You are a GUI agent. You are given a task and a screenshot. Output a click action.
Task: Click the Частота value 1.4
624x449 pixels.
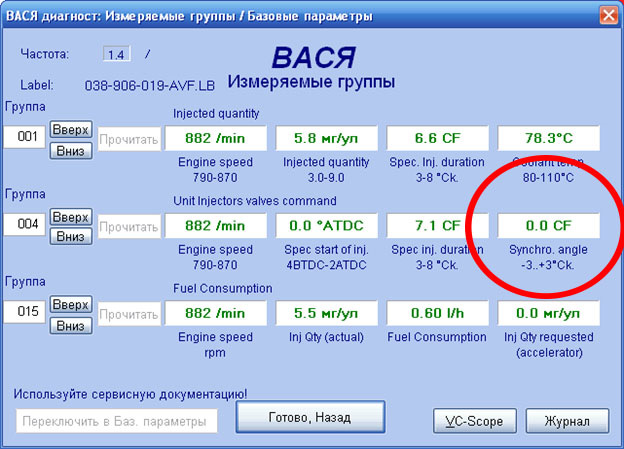[x=116, y=55]
